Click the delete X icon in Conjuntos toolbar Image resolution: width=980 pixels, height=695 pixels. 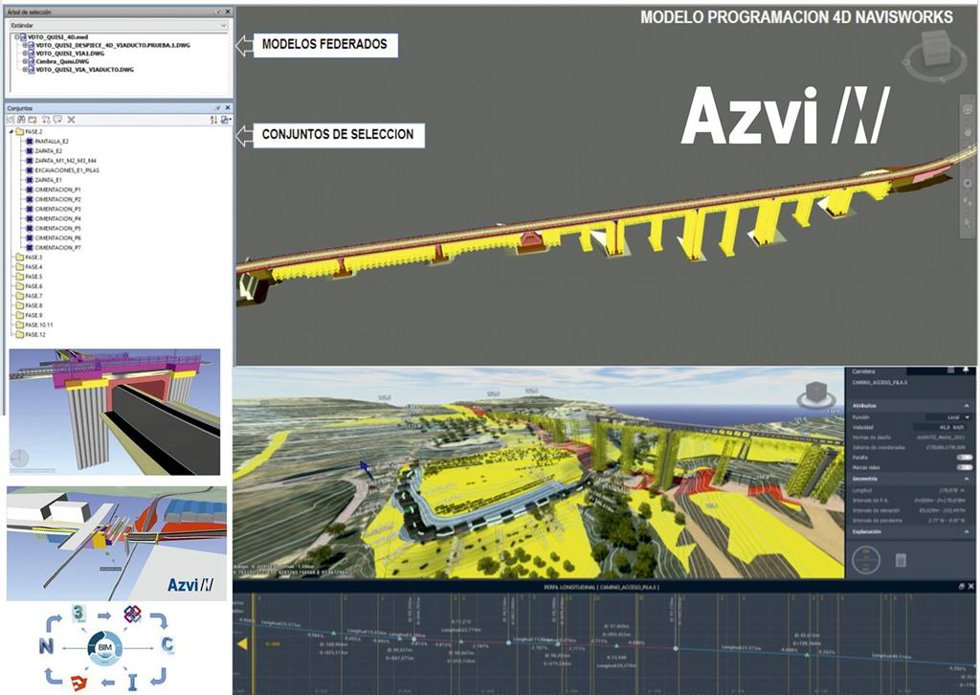tap(71, 119)
